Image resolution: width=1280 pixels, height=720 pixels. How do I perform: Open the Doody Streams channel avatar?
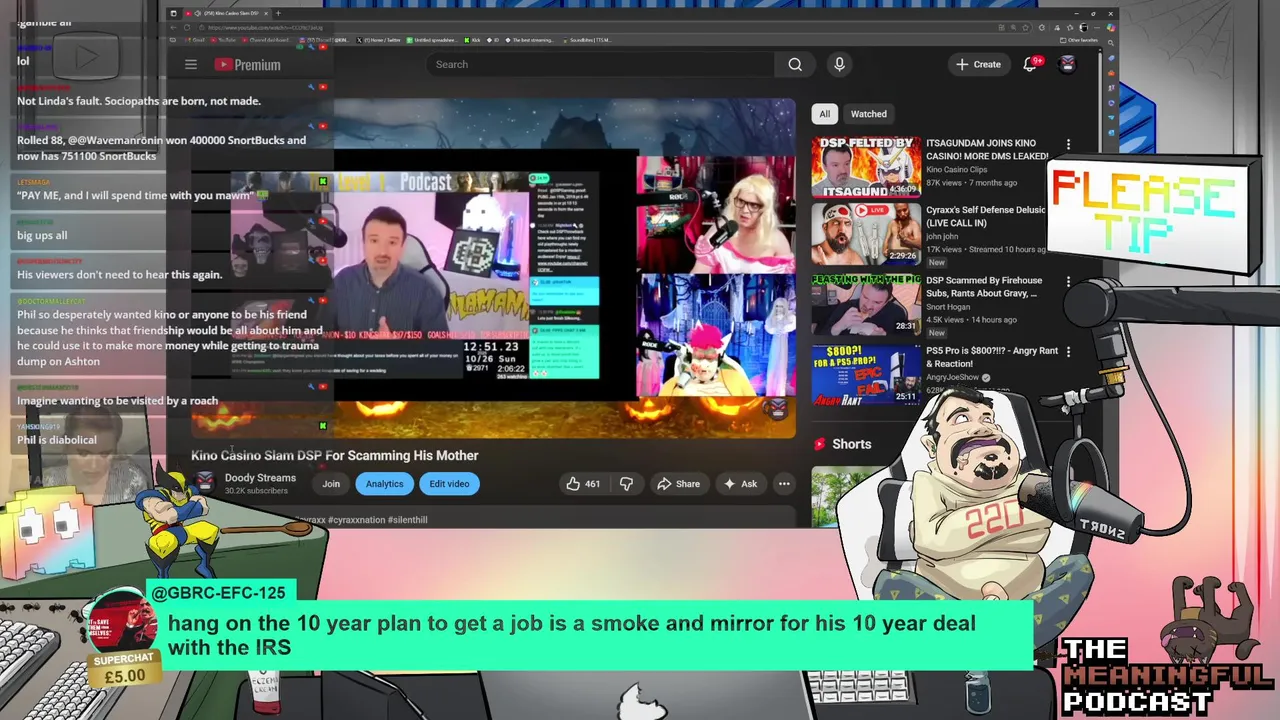pyautogui.click(x=204, y=483)
